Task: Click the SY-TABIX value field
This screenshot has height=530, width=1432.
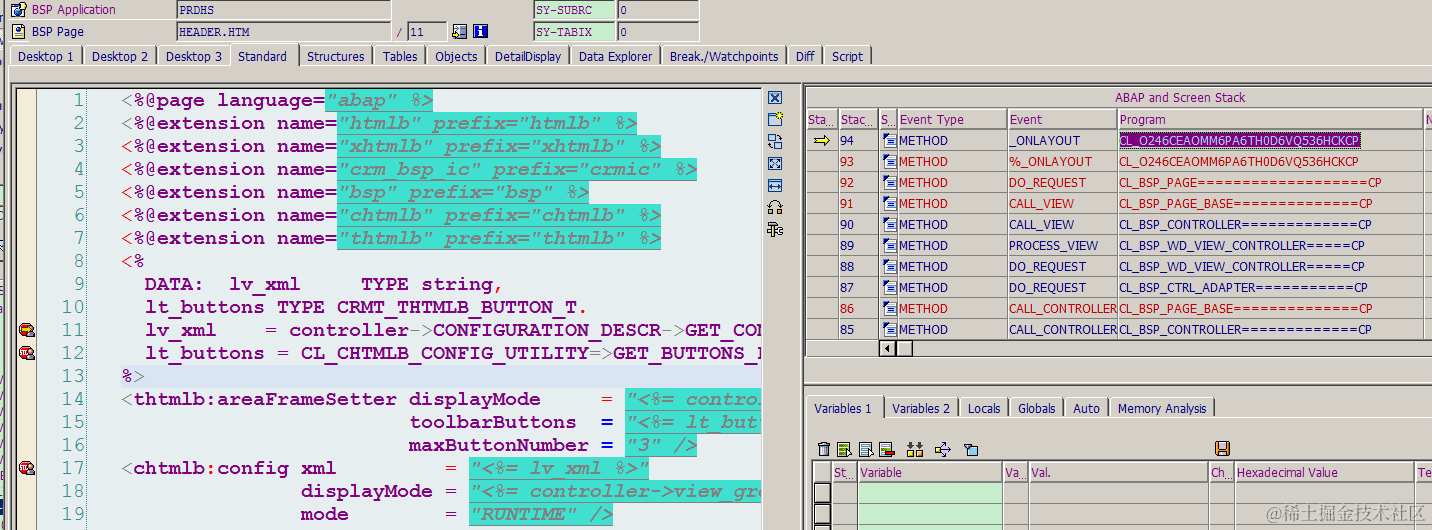Action: (657, 32)
